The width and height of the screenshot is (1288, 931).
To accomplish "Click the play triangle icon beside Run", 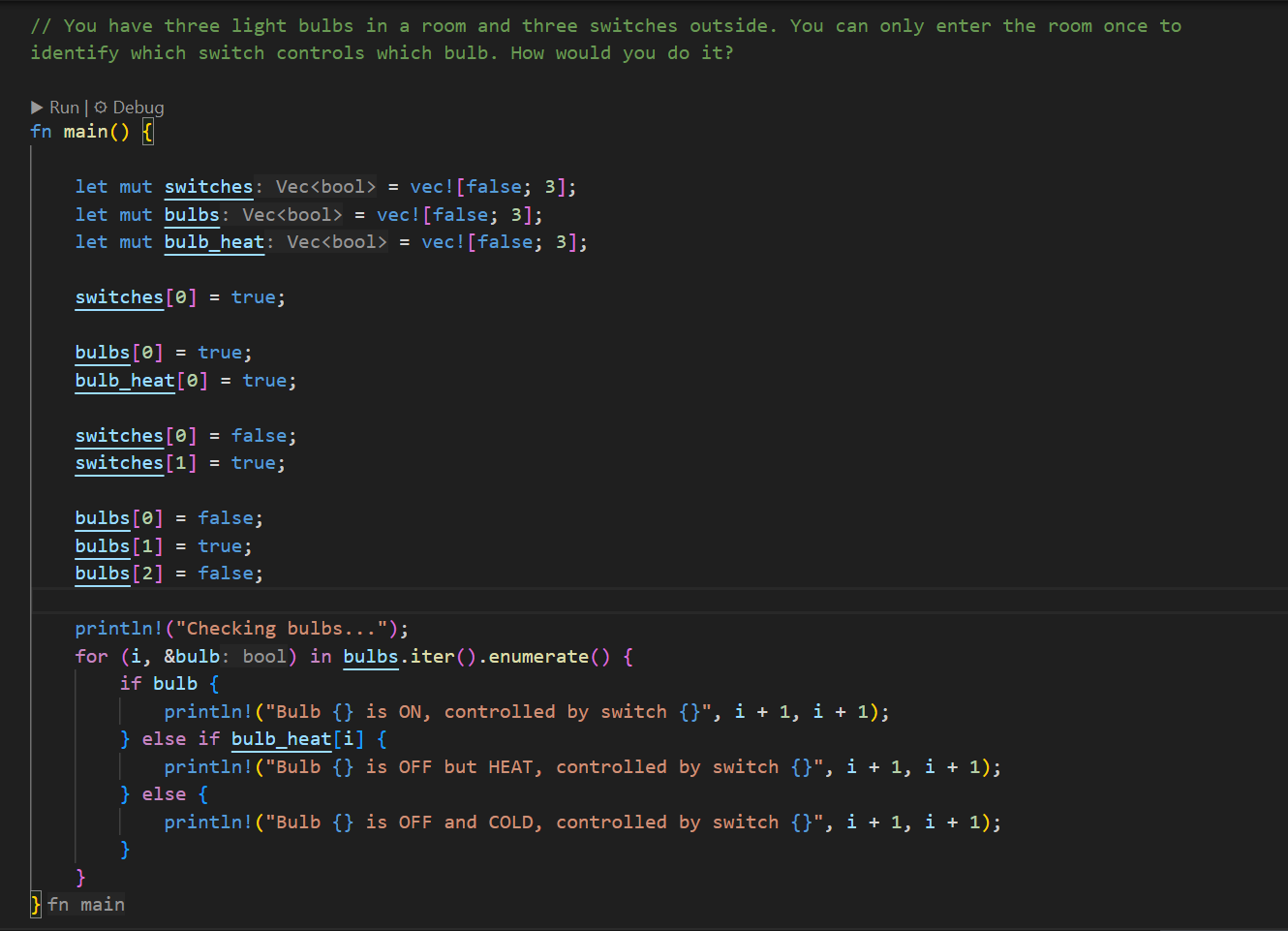I will [37, 108].
